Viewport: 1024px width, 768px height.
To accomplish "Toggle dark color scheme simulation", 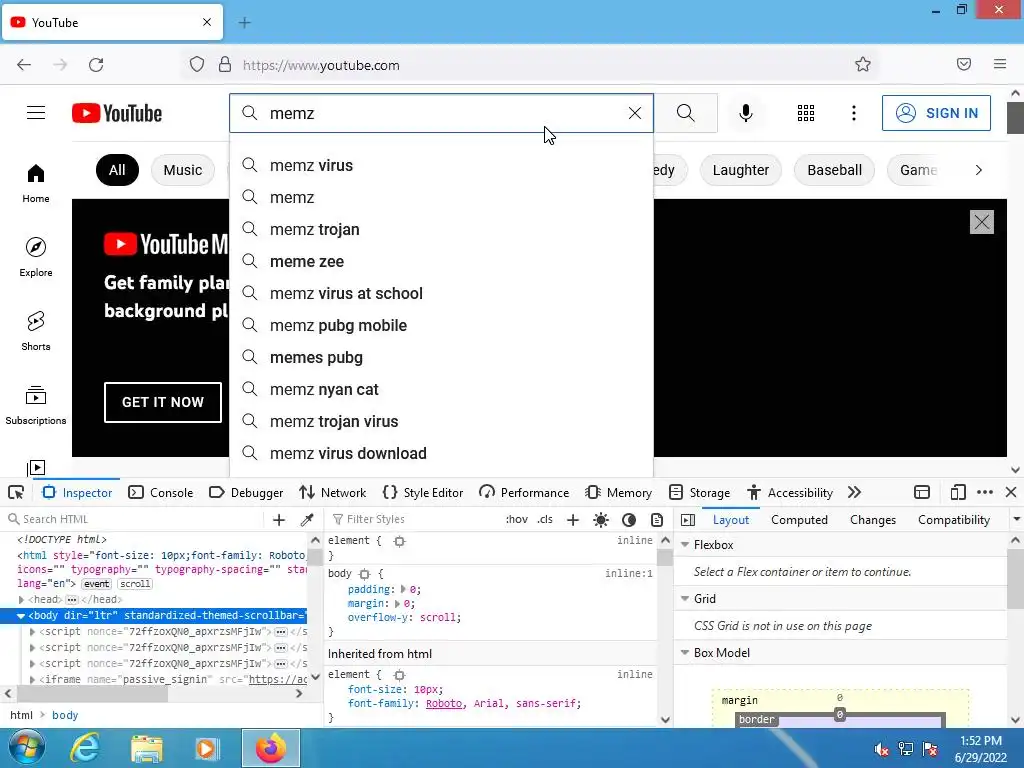I will click(629, 520).
